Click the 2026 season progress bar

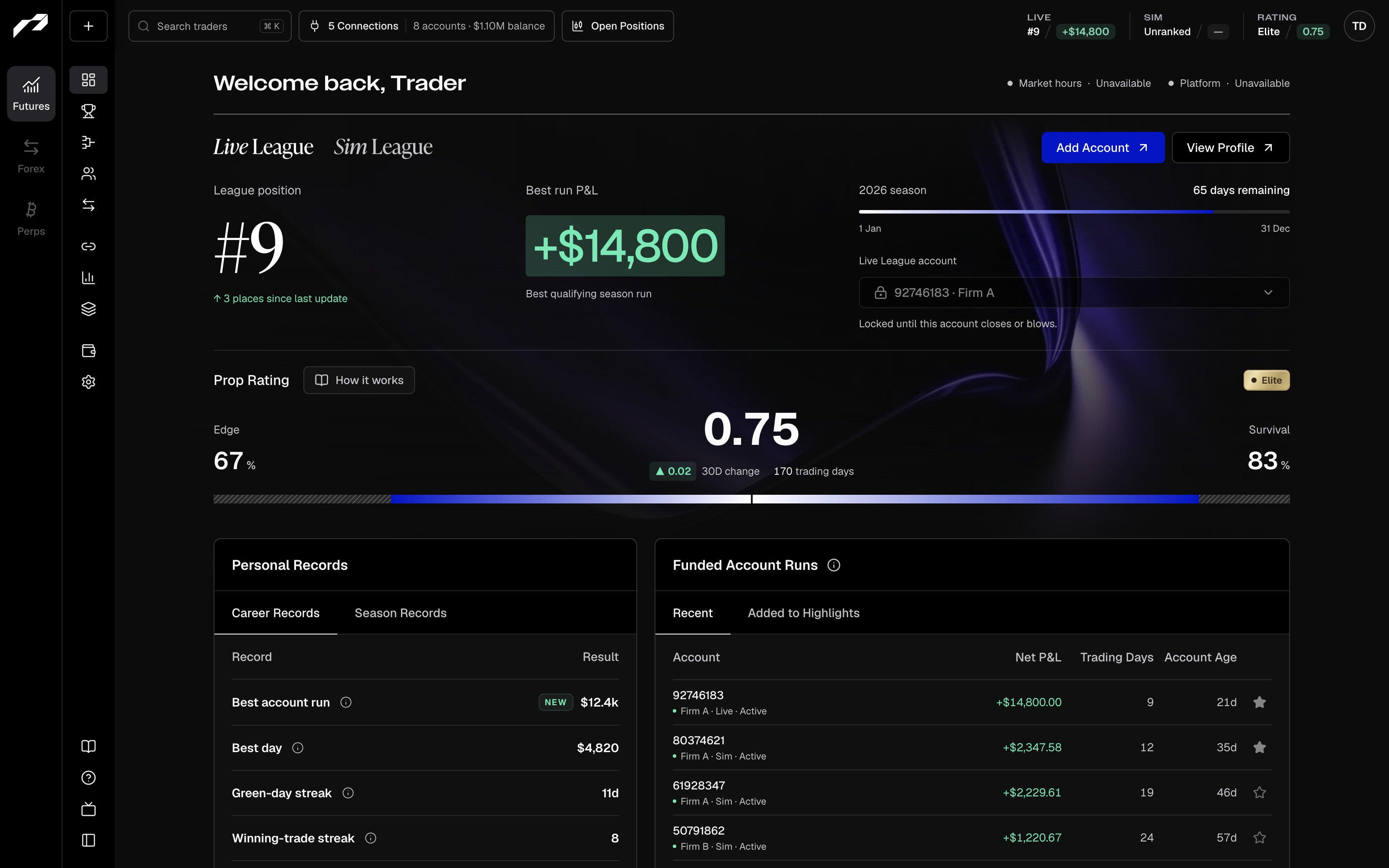(x=1074, y=212)
